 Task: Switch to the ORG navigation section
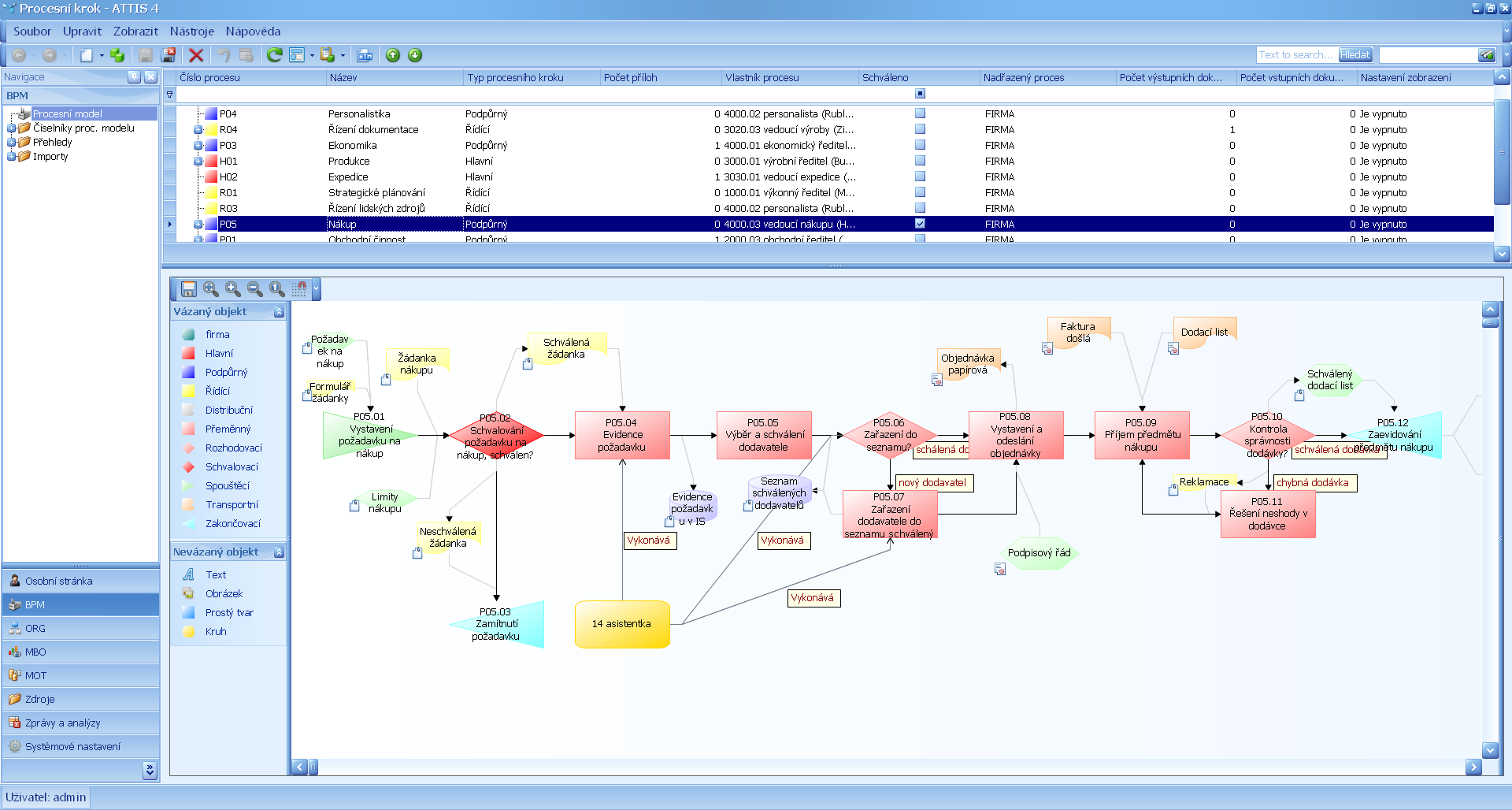(80, 628)
